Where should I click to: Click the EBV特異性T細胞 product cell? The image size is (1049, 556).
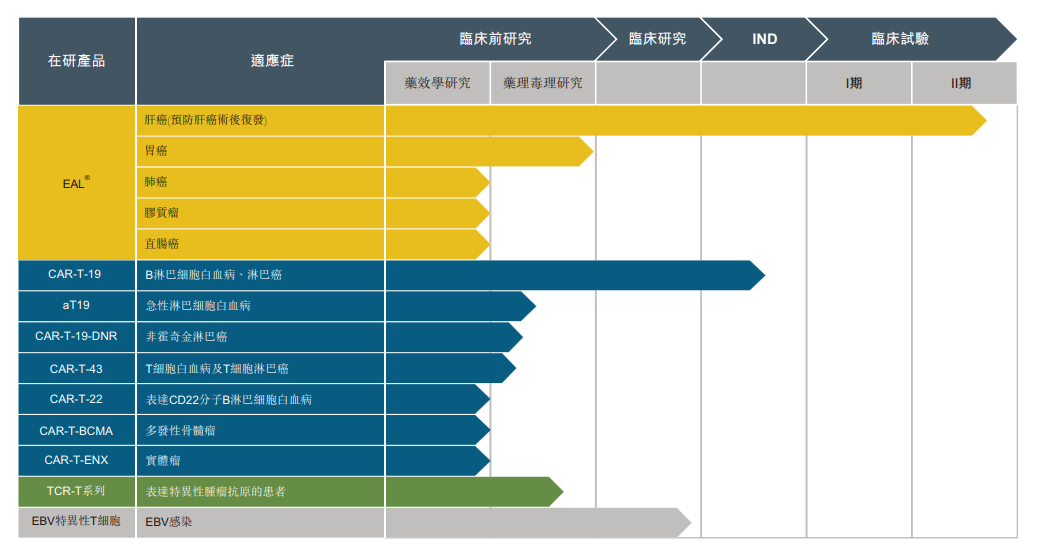(77, 523)
